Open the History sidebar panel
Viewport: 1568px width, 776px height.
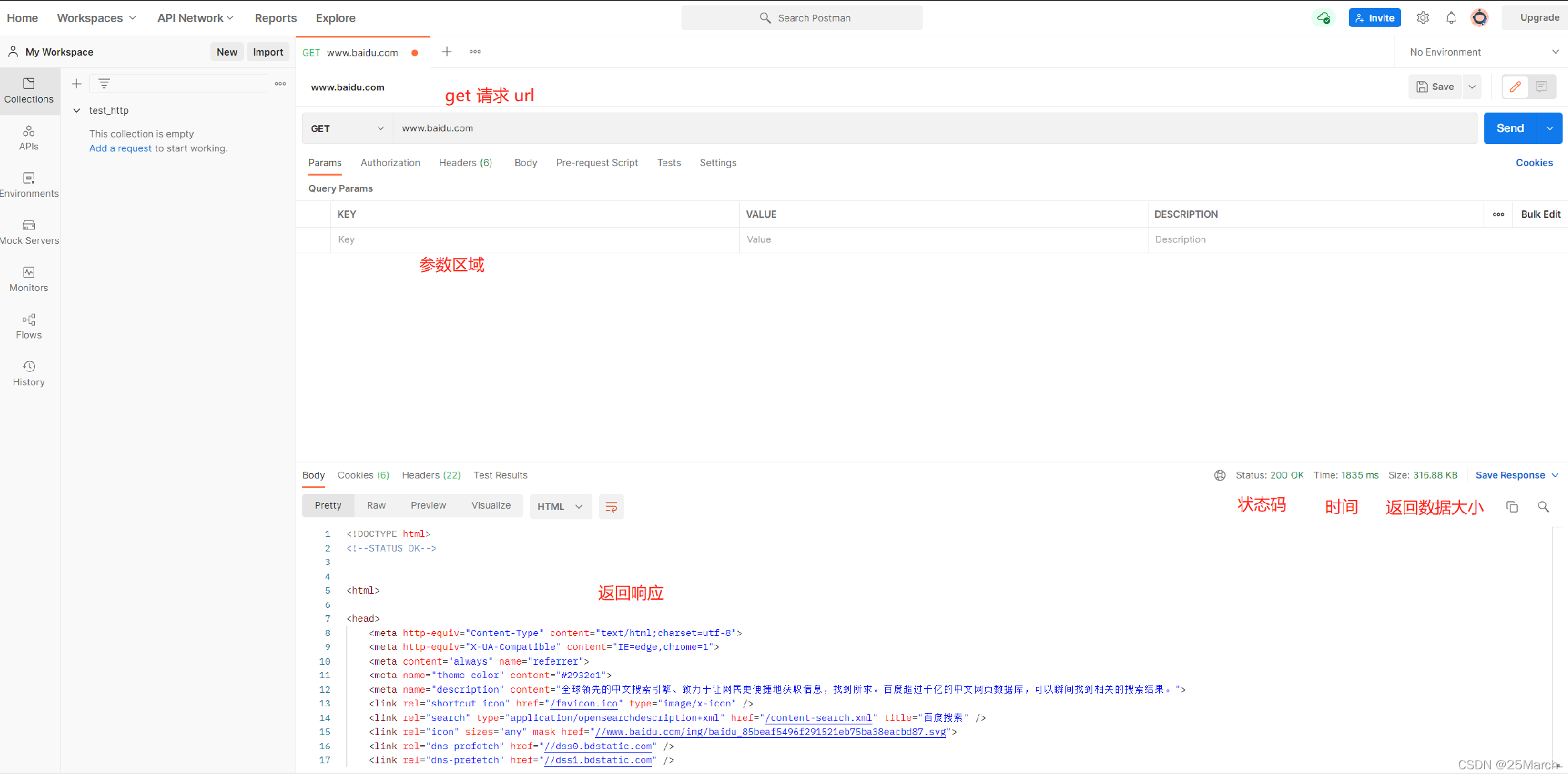coord(29,374)
